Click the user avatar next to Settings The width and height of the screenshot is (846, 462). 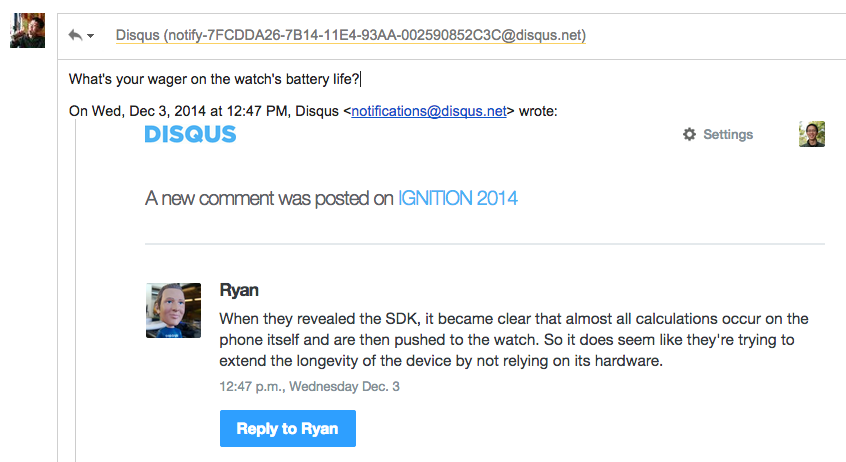[812, 134]
